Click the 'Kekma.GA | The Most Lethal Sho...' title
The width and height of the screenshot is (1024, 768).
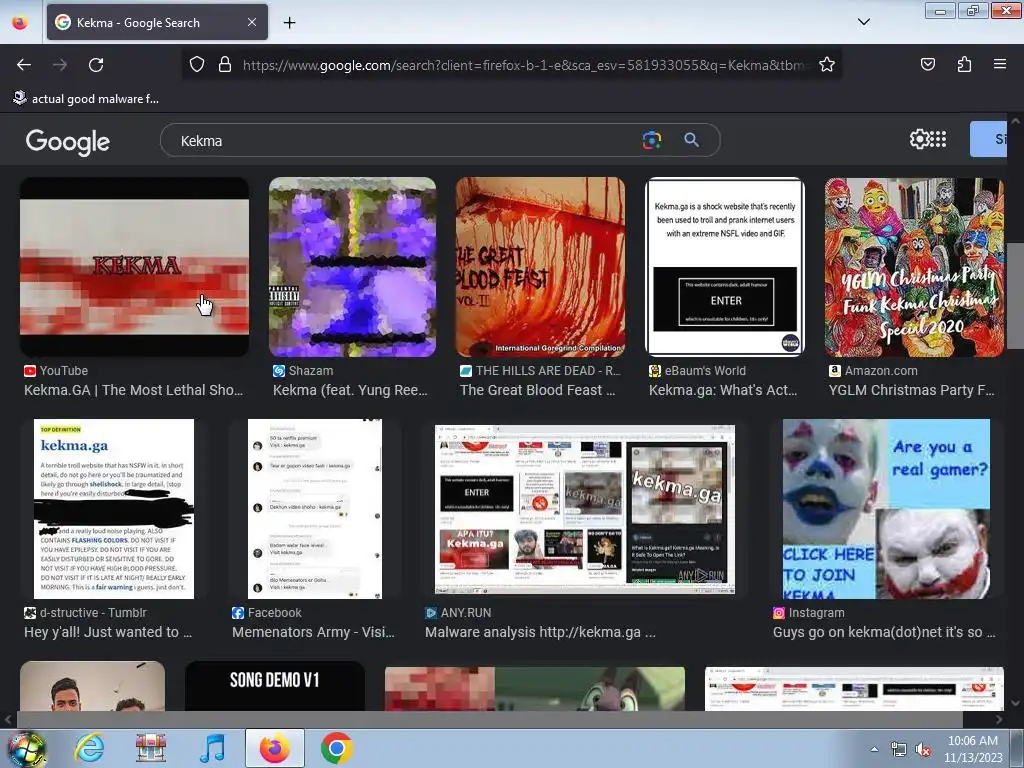[x=133, y=390]
